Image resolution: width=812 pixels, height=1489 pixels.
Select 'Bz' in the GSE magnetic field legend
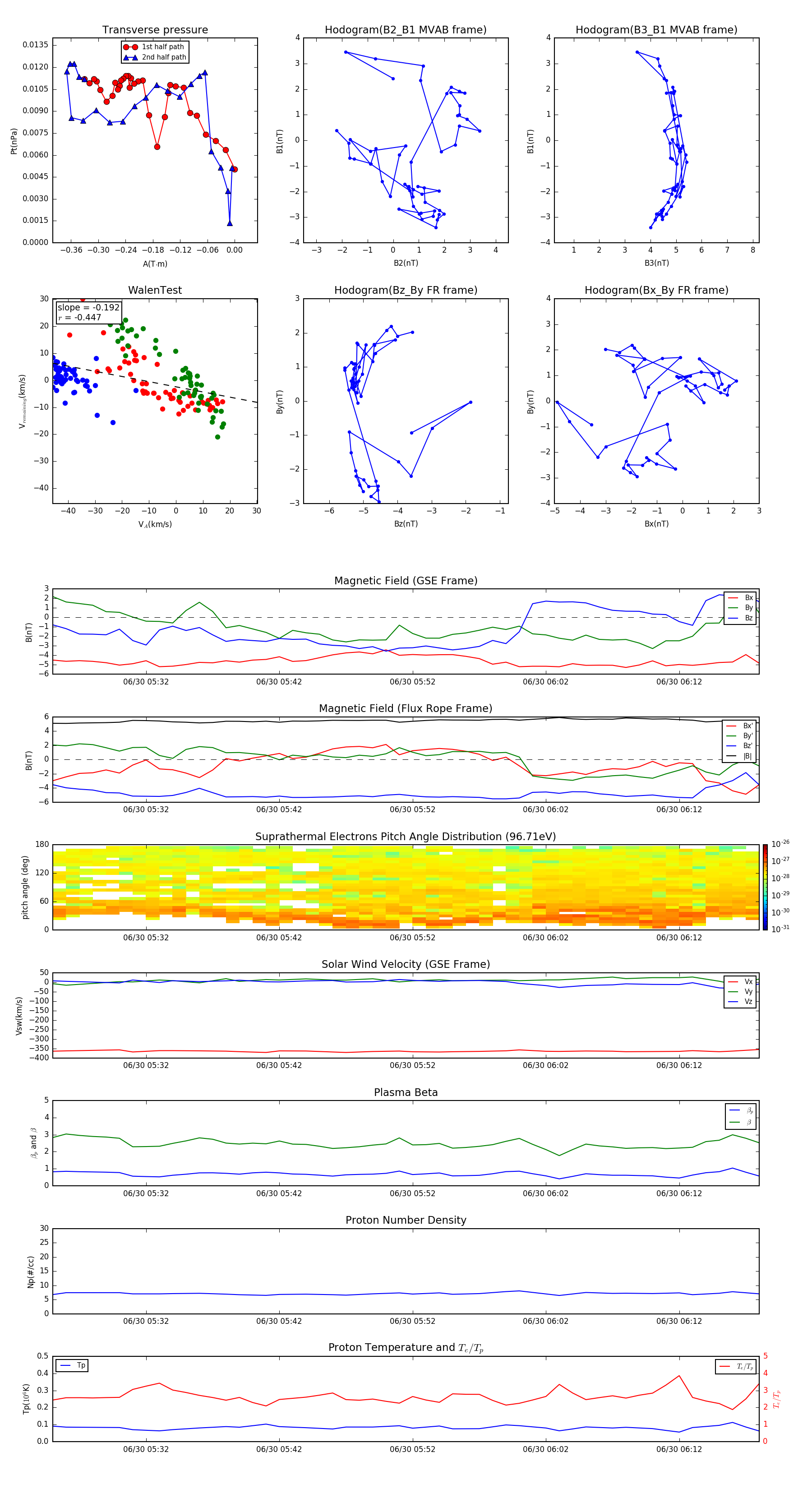point(741,618)
